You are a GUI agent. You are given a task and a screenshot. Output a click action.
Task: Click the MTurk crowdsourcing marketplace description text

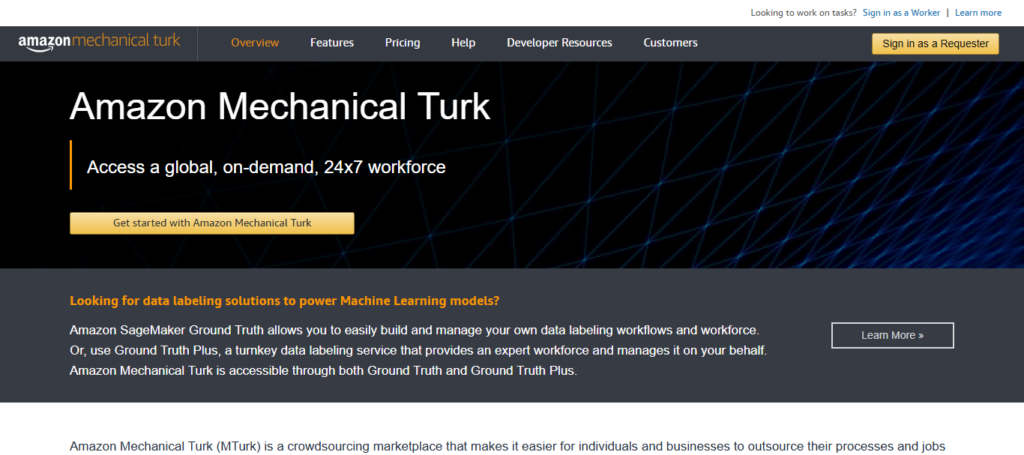point(507,447)
